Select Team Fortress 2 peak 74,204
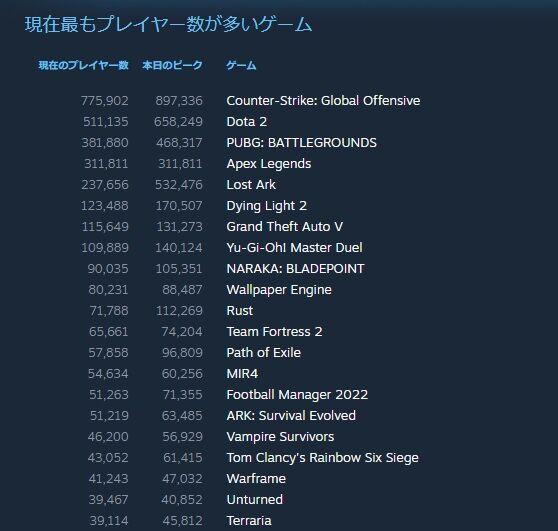Screen dimensions: 558x531 coord(182,332)
